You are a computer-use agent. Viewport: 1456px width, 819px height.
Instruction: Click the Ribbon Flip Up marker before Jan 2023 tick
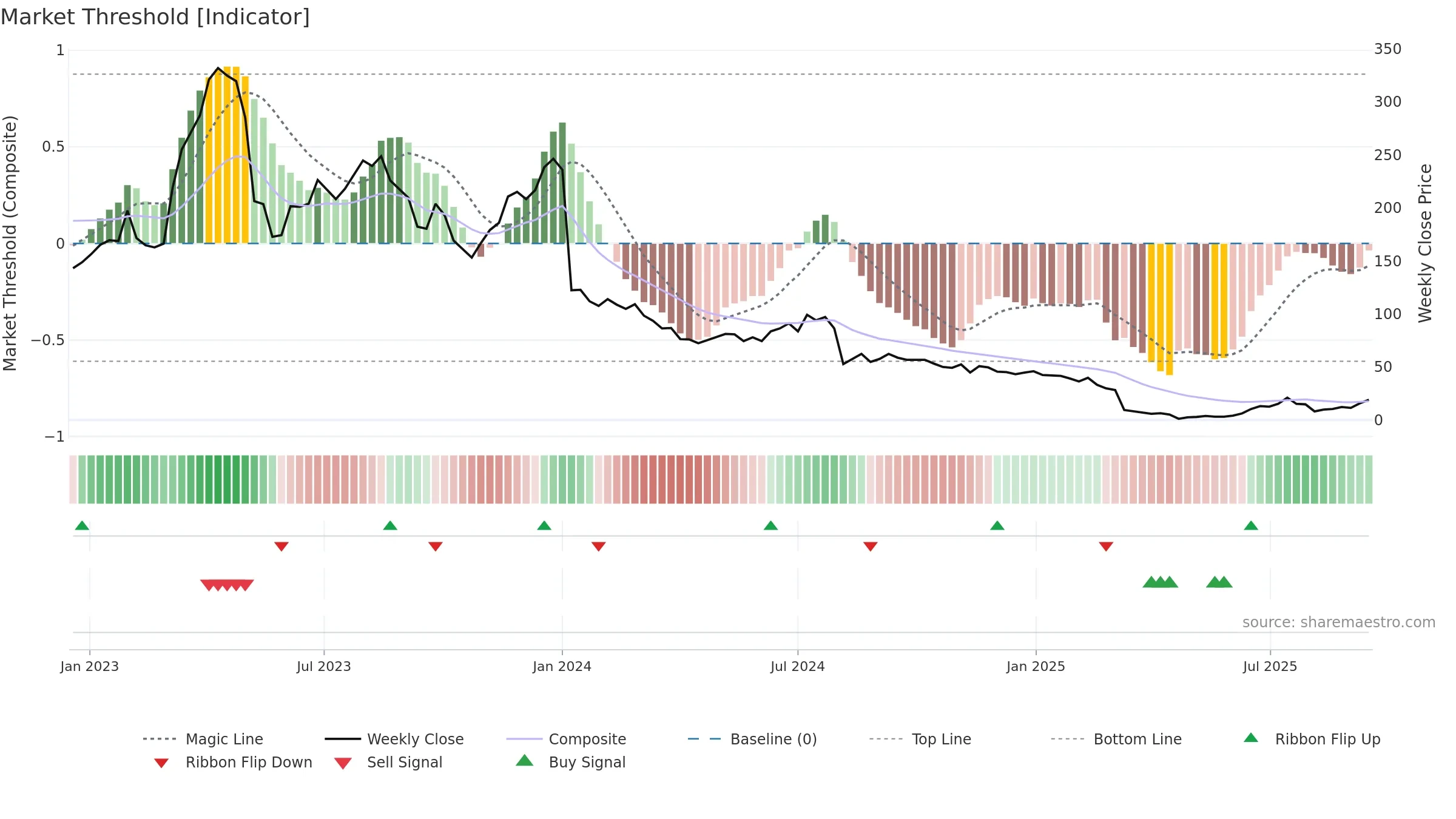(82, 525)
